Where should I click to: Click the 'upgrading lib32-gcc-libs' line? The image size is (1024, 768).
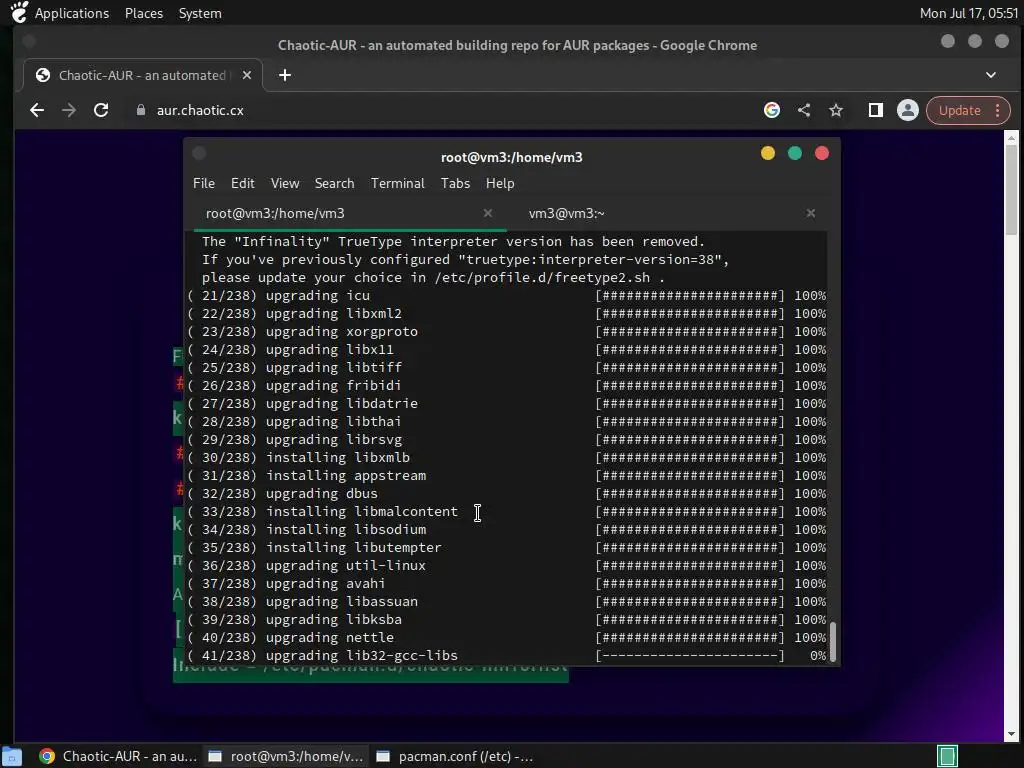tap(506, 656)
